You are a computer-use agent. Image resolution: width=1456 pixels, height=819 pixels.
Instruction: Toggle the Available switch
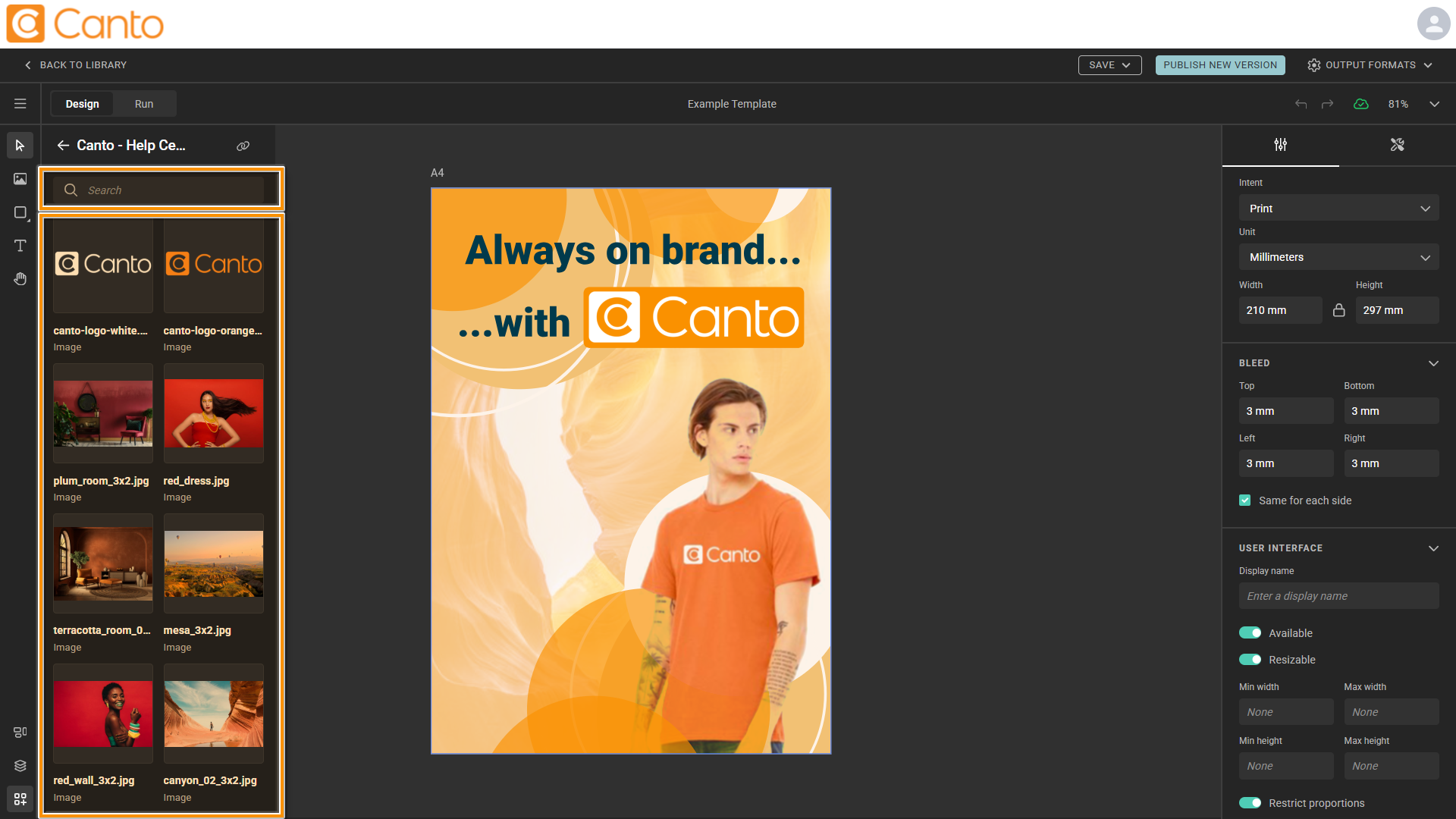point(1250,633)
